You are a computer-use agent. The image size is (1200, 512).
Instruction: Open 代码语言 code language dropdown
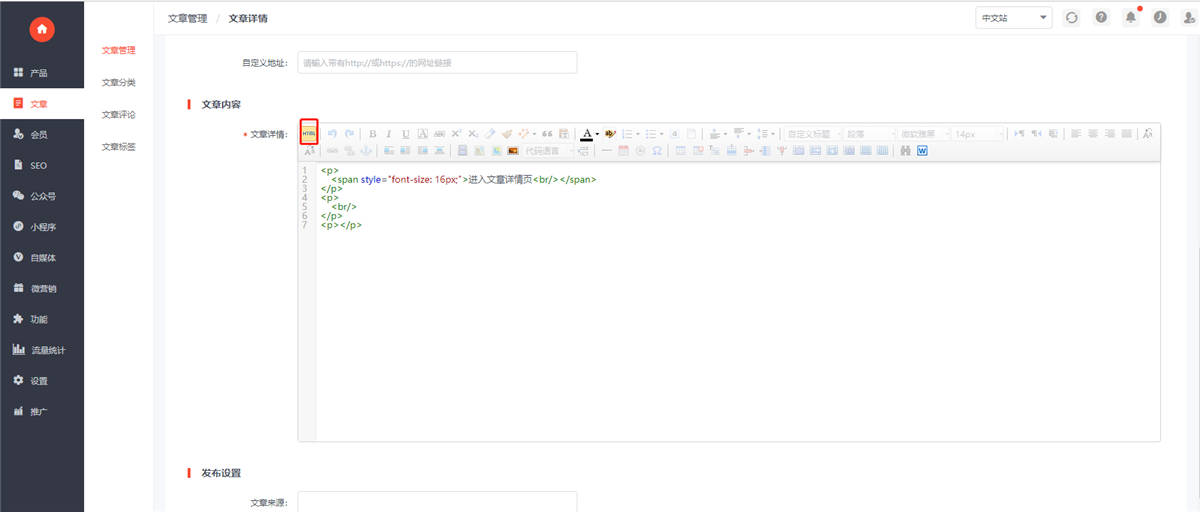tap(549, 150)
